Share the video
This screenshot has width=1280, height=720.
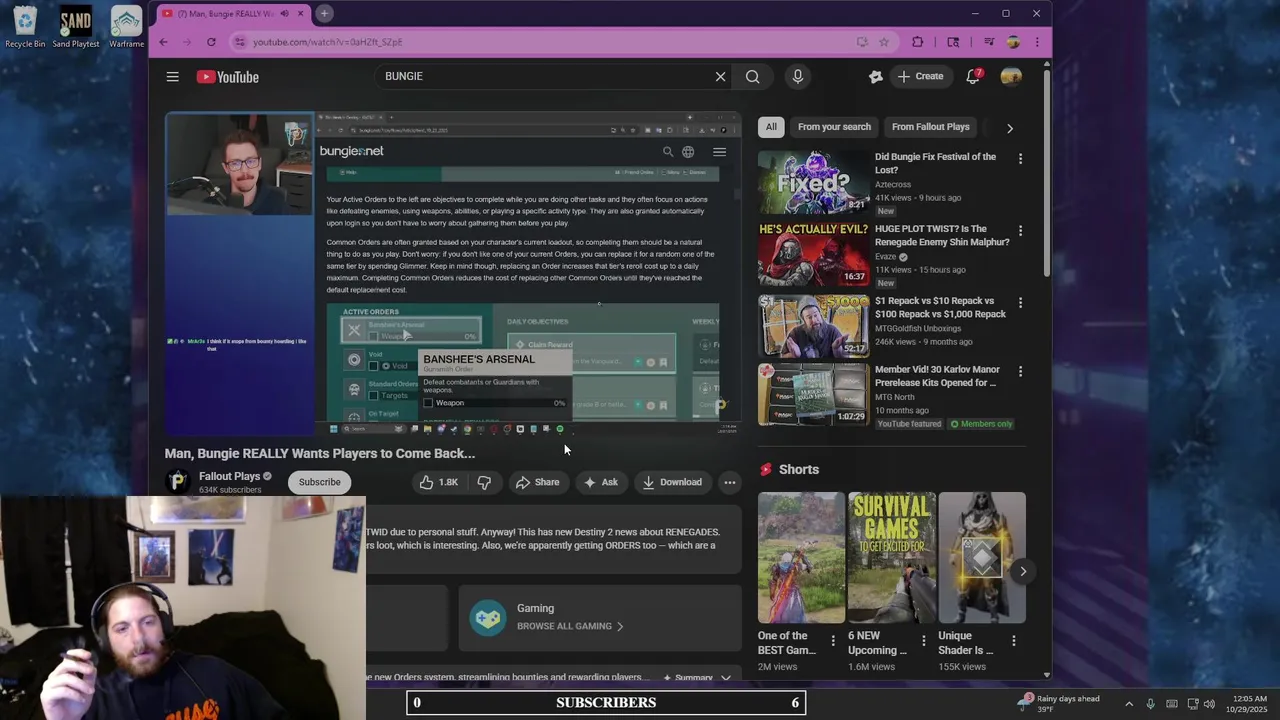coord(537,482)
